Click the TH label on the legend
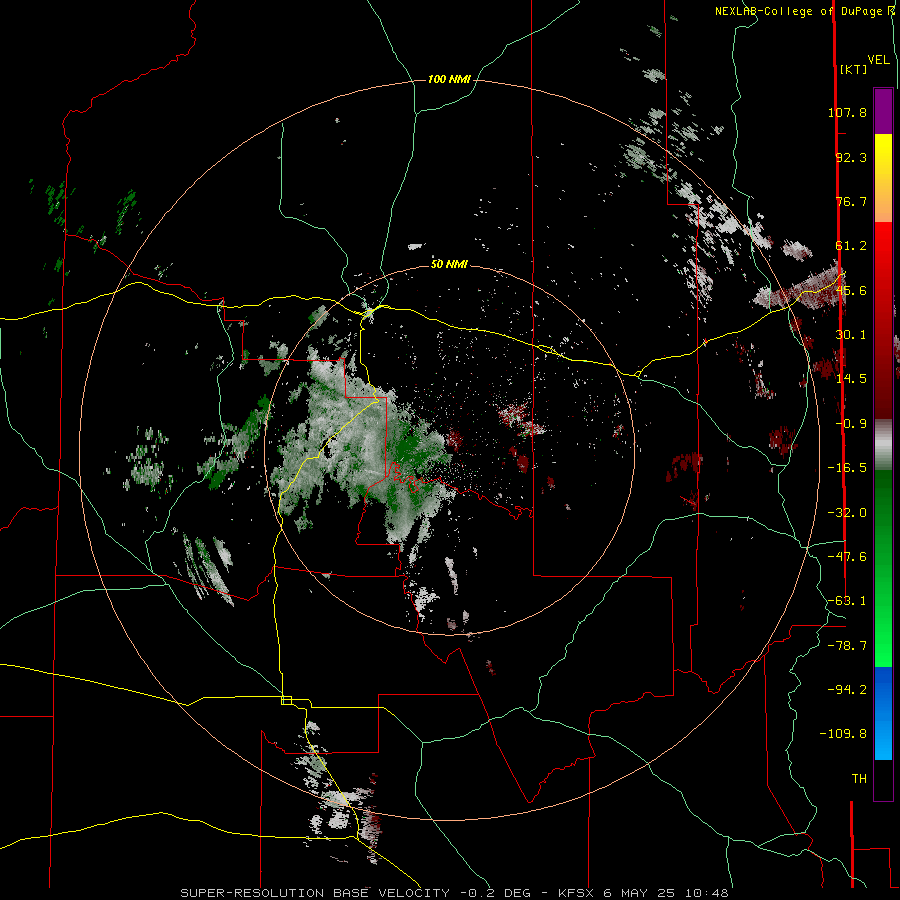 [x=859, y=779]
